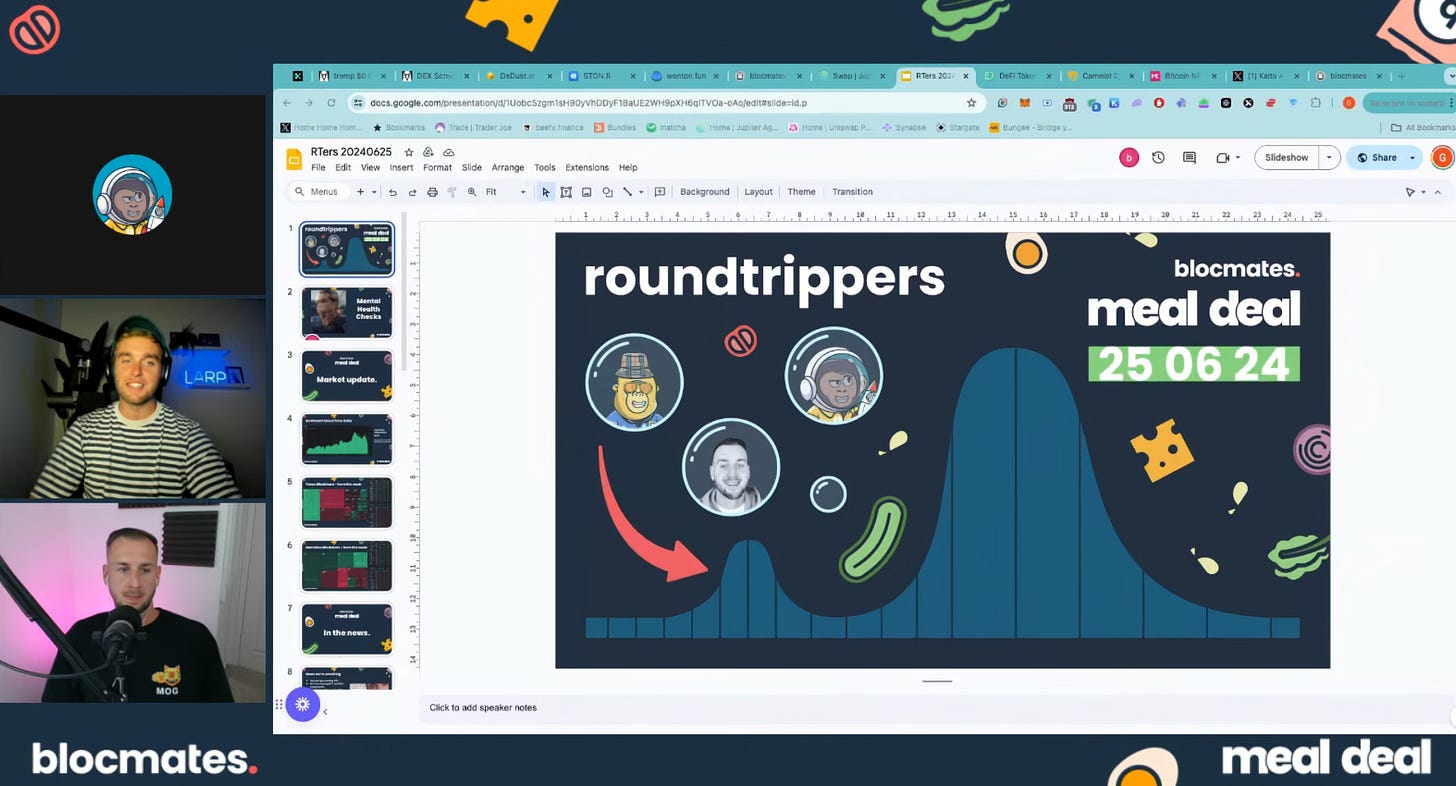Click the browser address bar URL
The image size is (1456, 786).
(x=588, y=102)
